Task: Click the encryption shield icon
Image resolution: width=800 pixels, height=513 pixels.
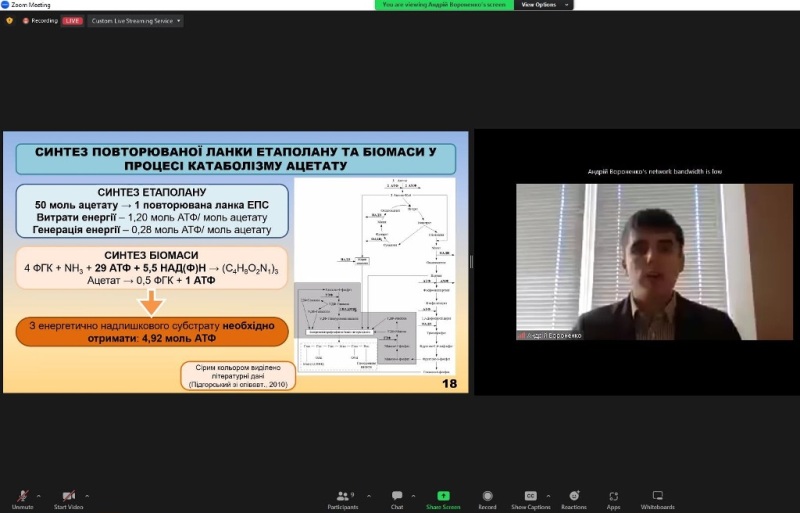Action: (x=9, y=21)
